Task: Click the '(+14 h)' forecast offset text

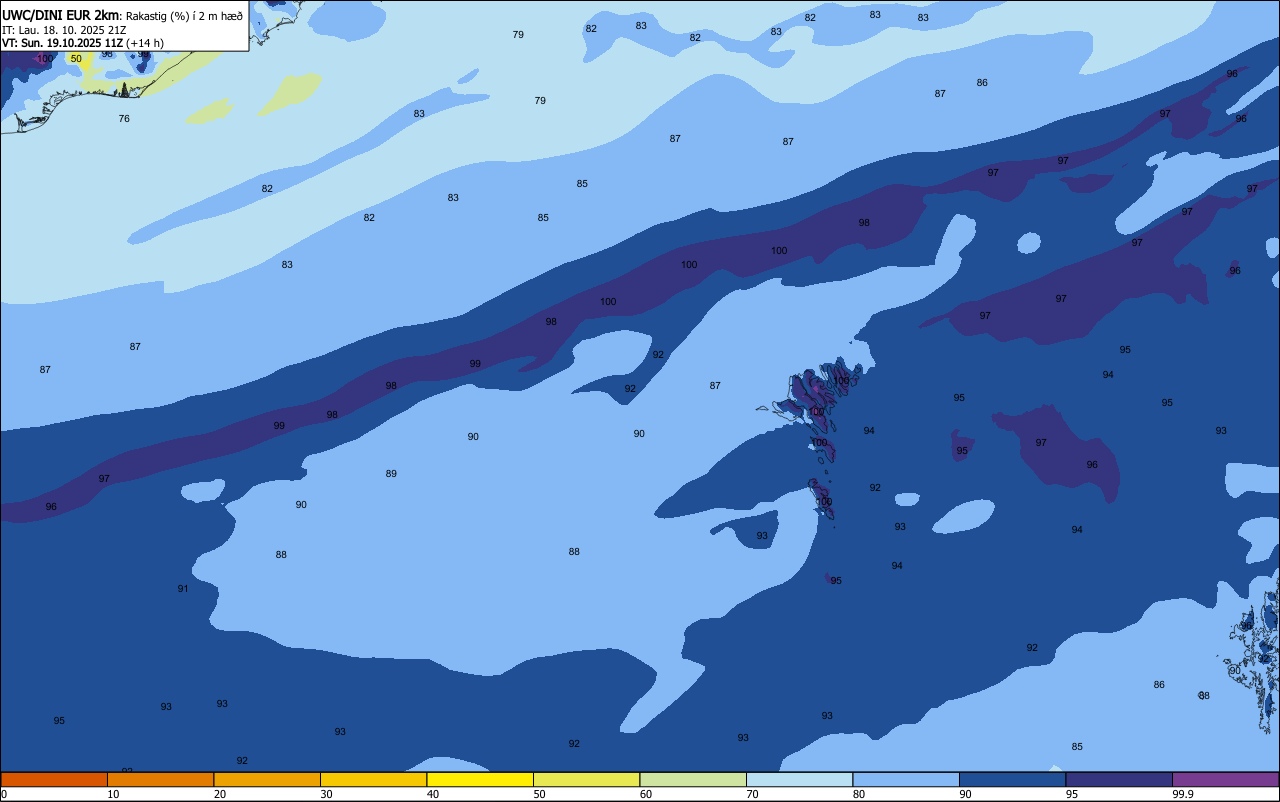Action: 145,43
